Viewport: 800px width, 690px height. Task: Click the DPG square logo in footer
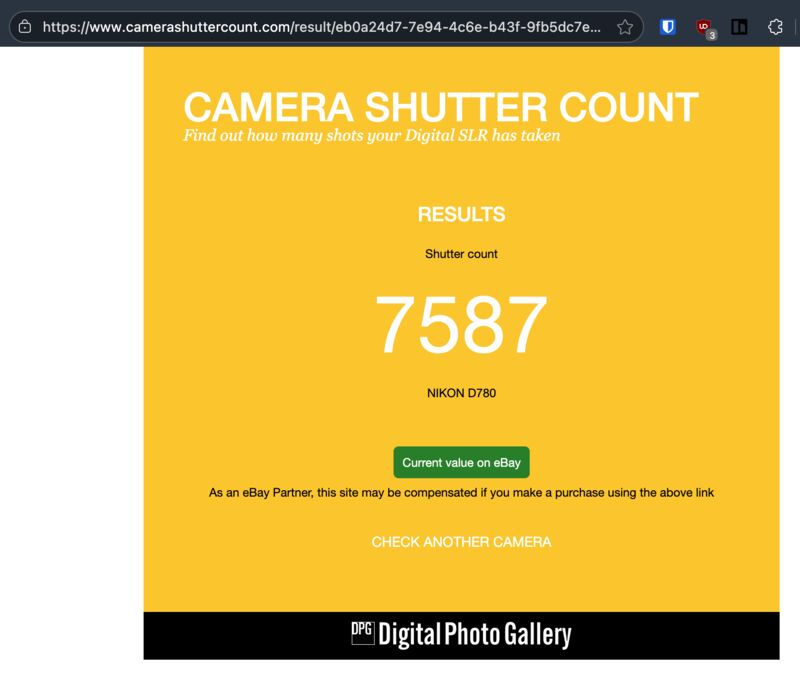click(362, 632)
